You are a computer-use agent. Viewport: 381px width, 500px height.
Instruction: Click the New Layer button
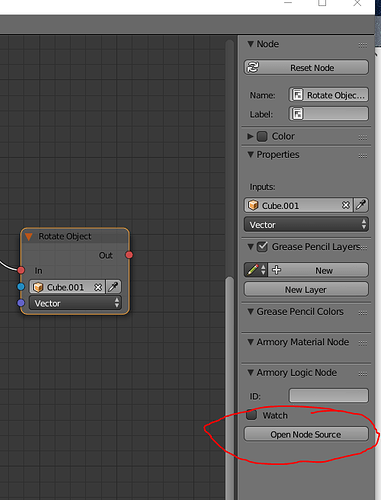306,289
